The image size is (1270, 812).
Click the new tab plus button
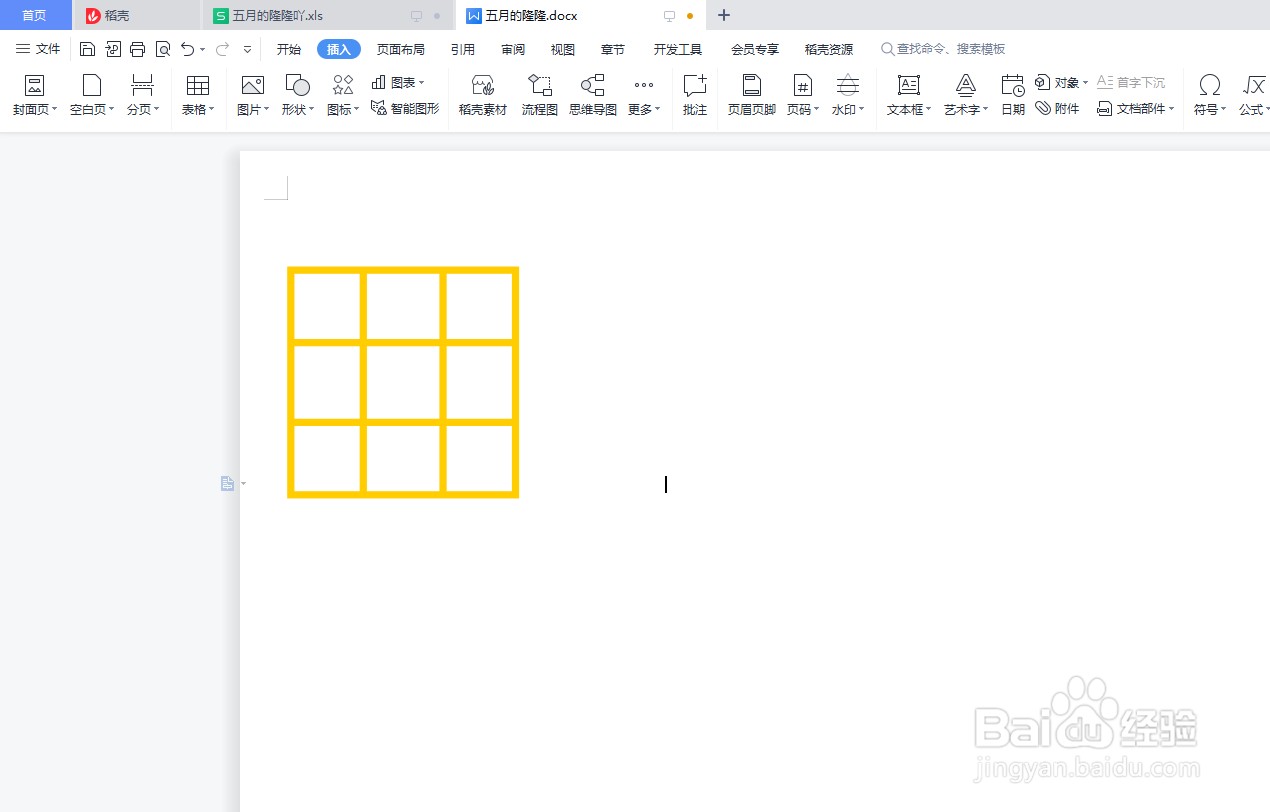(x=725, y=15)
